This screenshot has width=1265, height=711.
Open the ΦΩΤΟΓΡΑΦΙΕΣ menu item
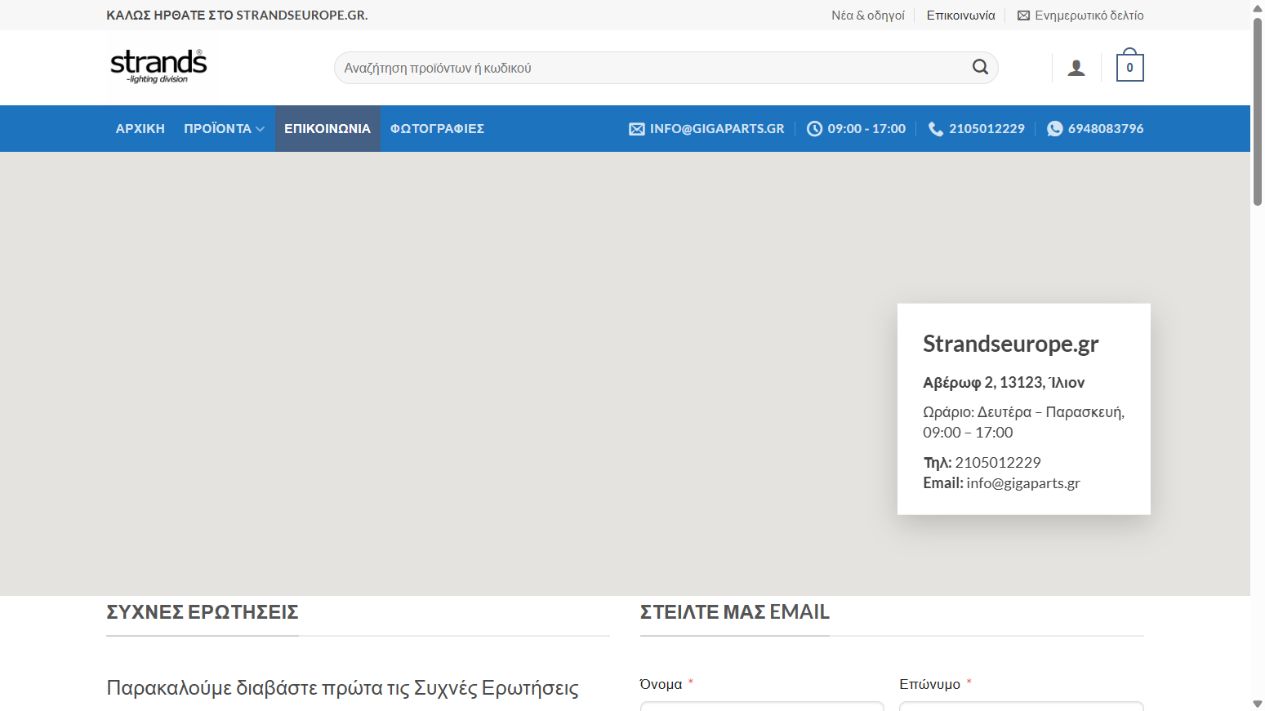click(x=437, y=129)
